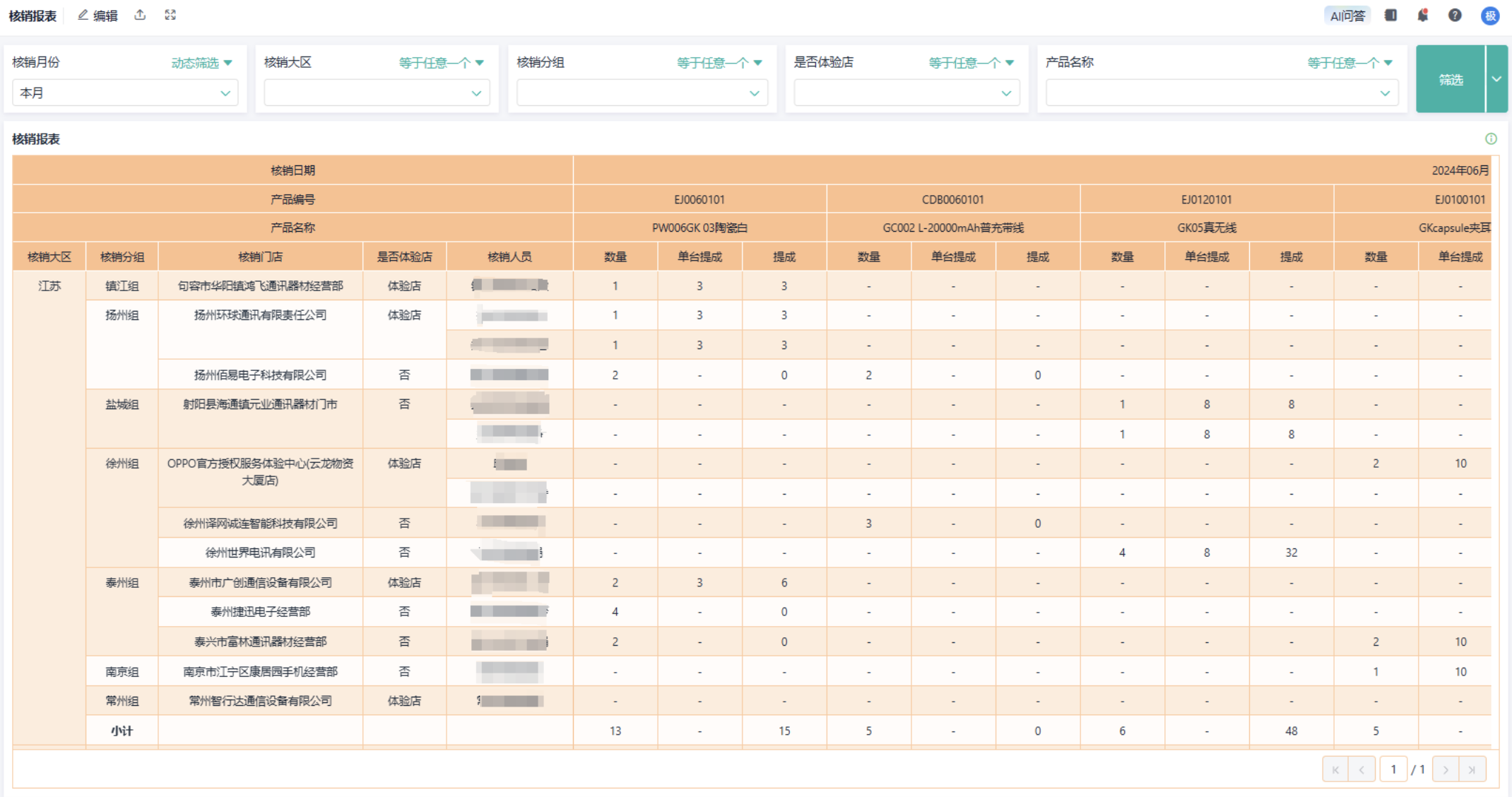This screenshot has height=797, width=1512.
Task: Open the 核销月份 dropdown showing 本月
Action: [x=125, y=93]
